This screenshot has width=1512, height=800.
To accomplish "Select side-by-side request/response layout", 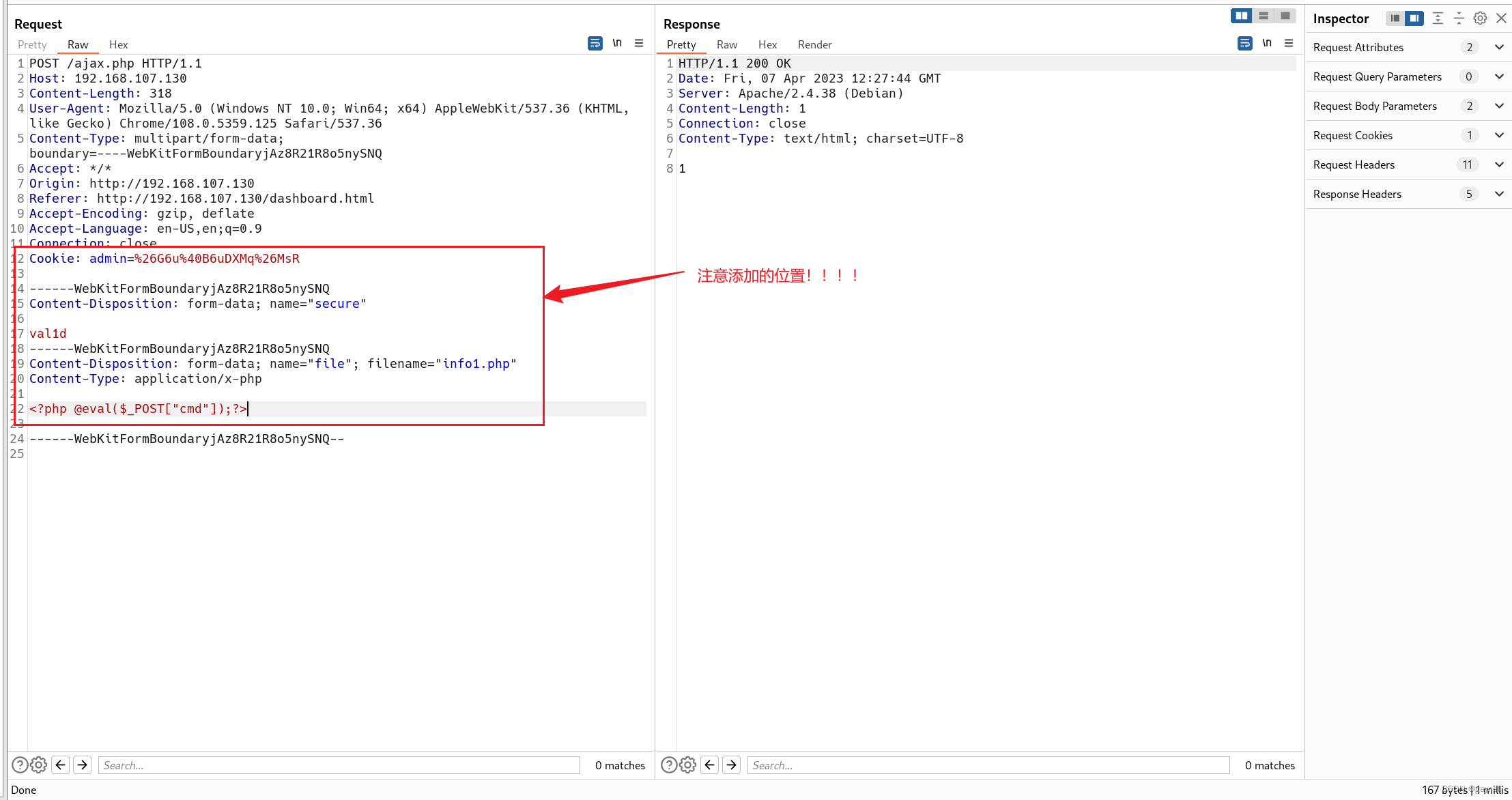I will point(1241,16).
